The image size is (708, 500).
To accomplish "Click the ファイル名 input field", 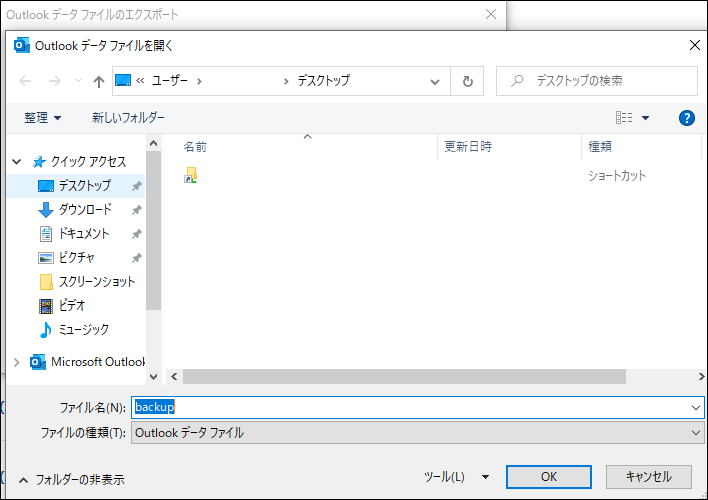I will pyautogui.click(x=418, y=407).
